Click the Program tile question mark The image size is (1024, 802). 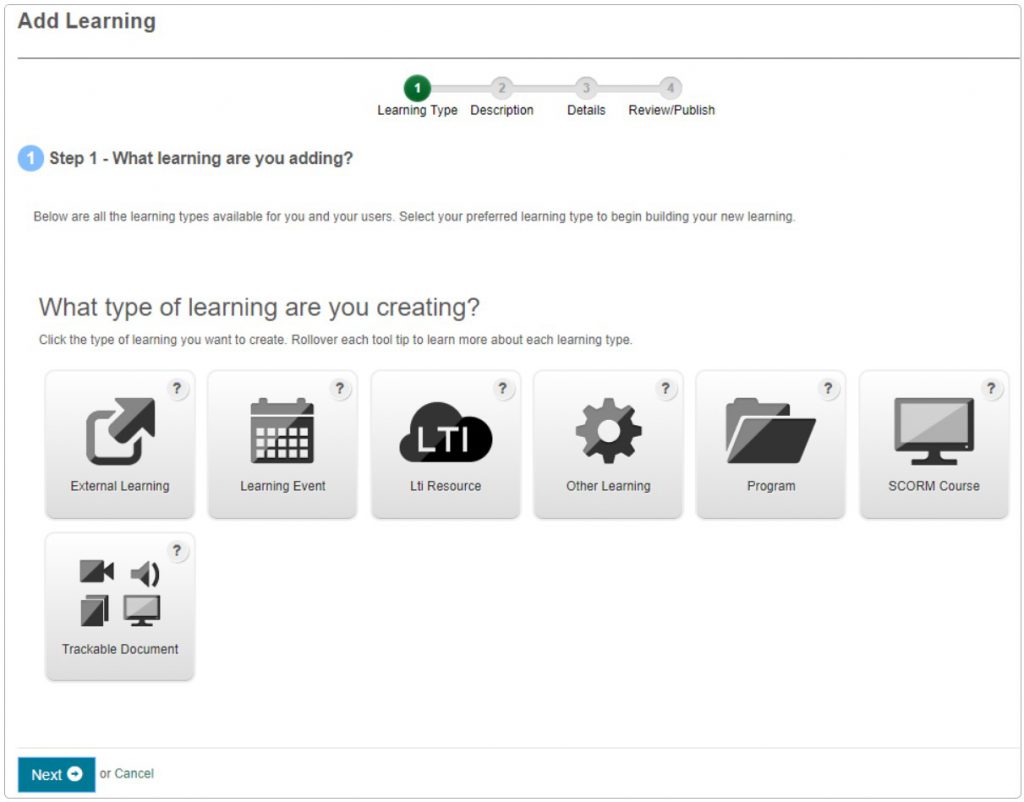tap(828, 389)
